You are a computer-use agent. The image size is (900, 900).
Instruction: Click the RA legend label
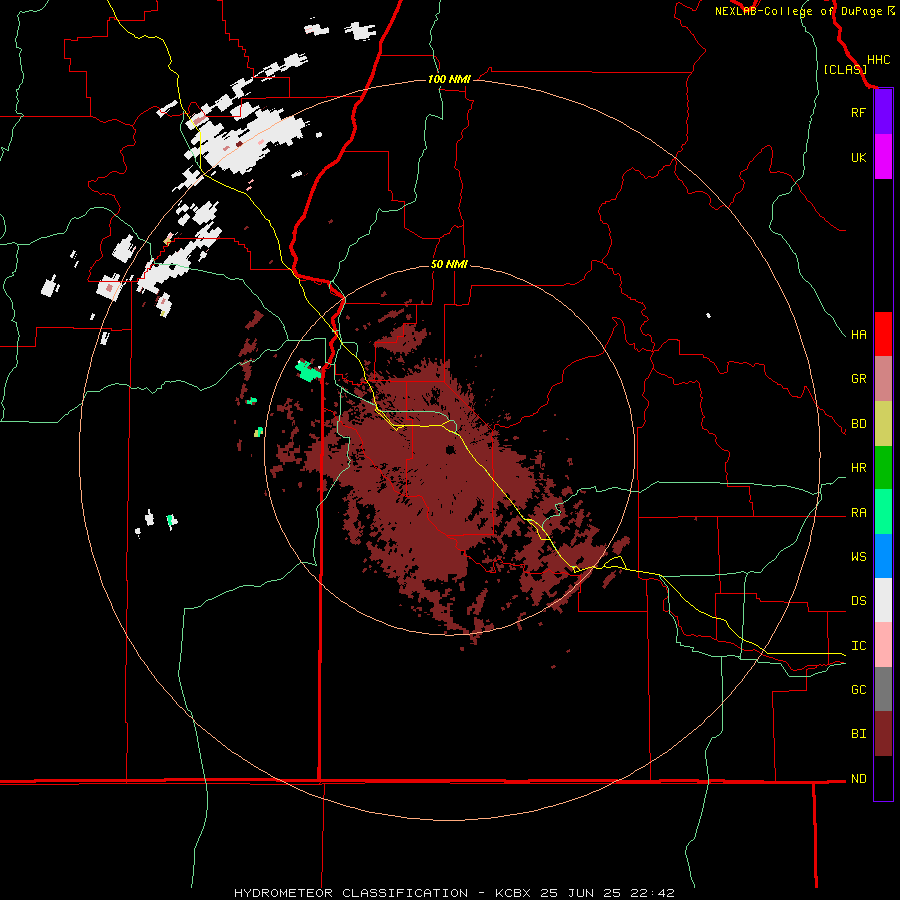pyautogui.click(x=858, y=513)
